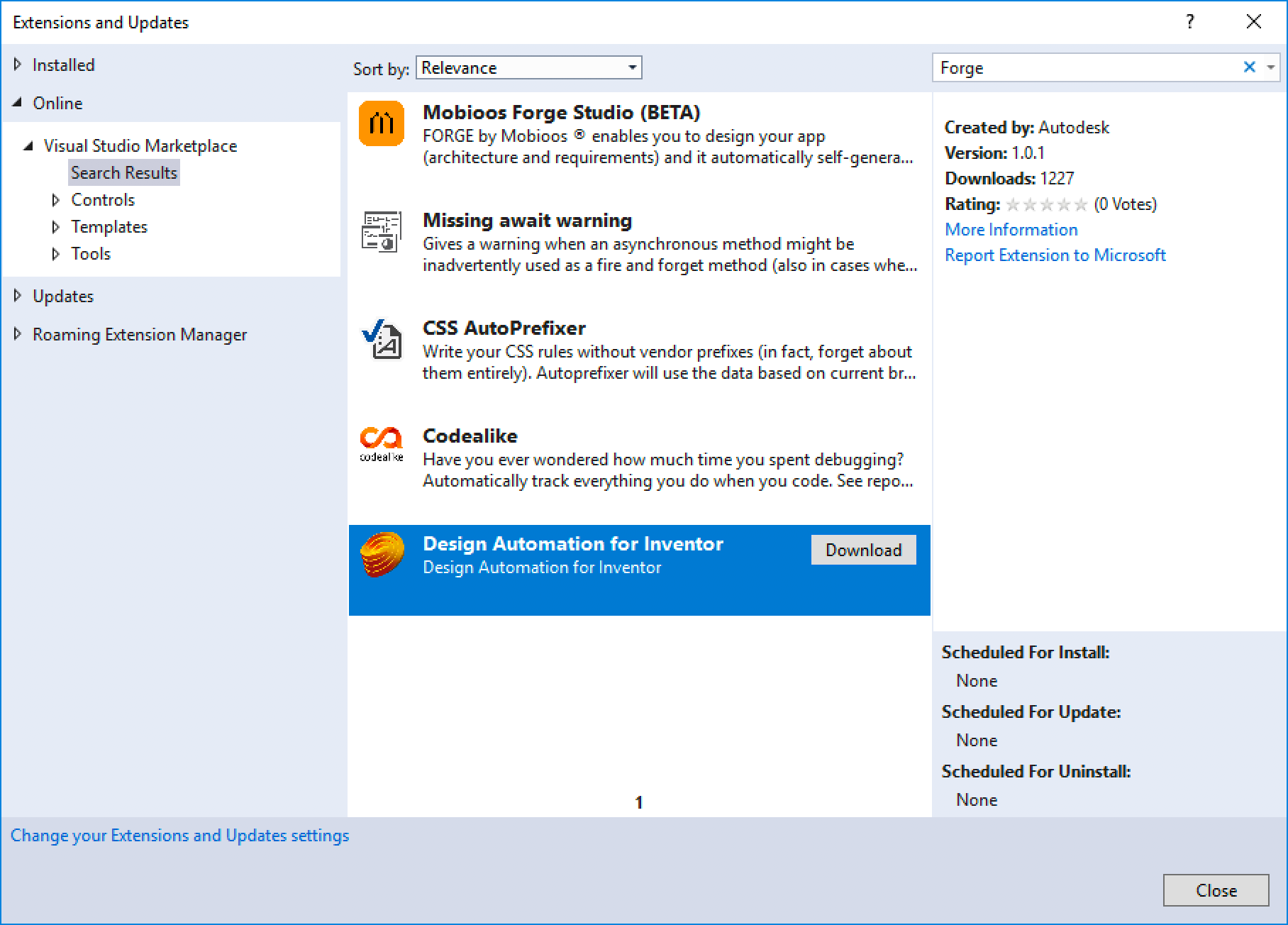Click the 'Downloads: 1227' detail
The height and width of the screenshot is (925, 1288).
coord(1009,178)
